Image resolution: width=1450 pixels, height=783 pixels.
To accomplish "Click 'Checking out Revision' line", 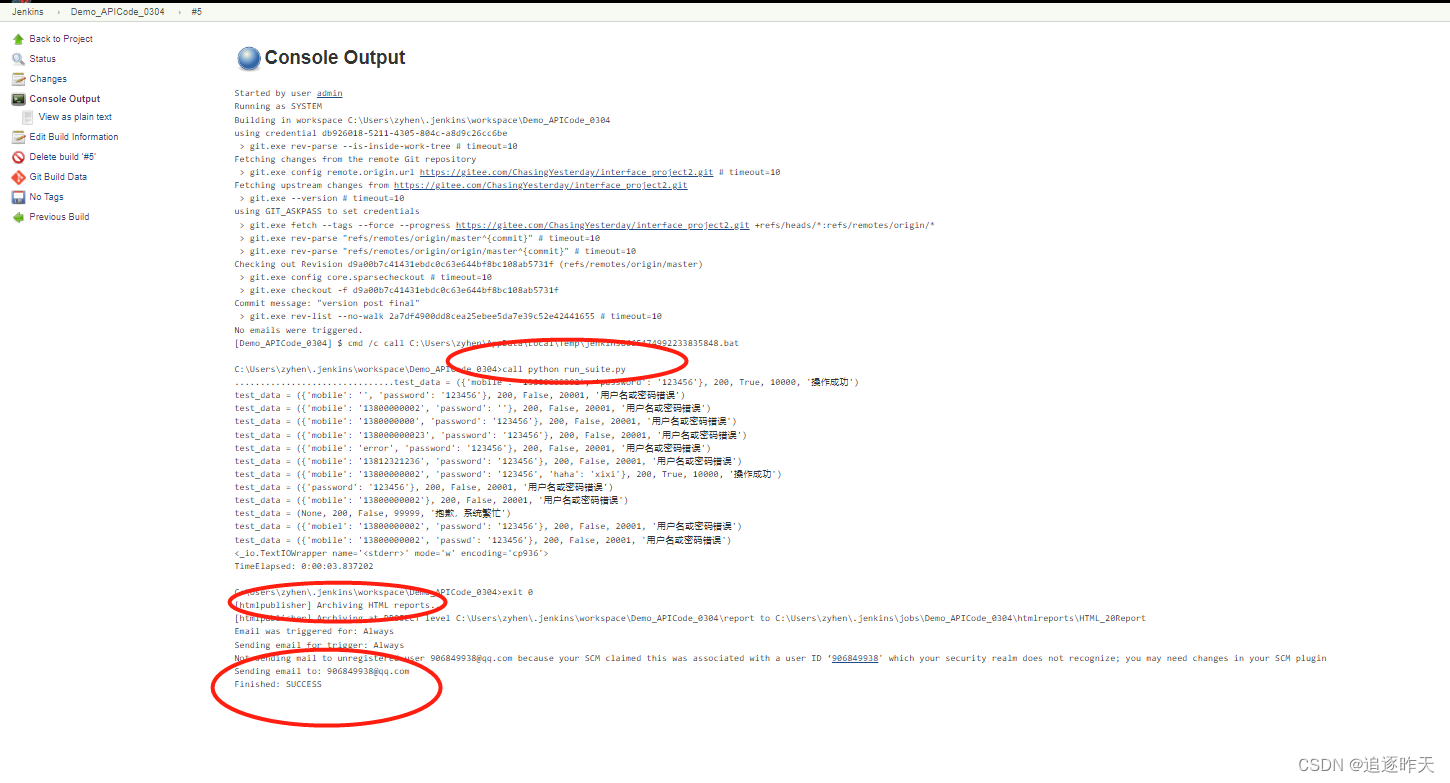I will coord(468,265).
